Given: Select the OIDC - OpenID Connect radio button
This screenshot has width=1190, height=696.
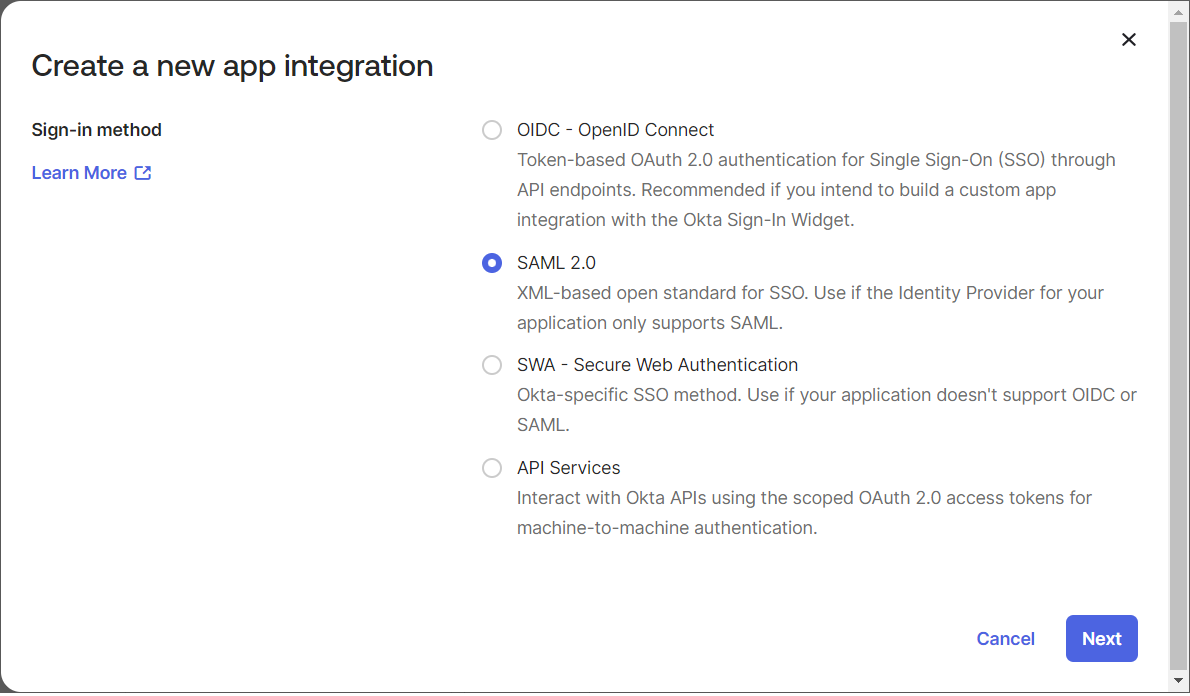Looking at the screenshot, I should (x=492, y=130).
